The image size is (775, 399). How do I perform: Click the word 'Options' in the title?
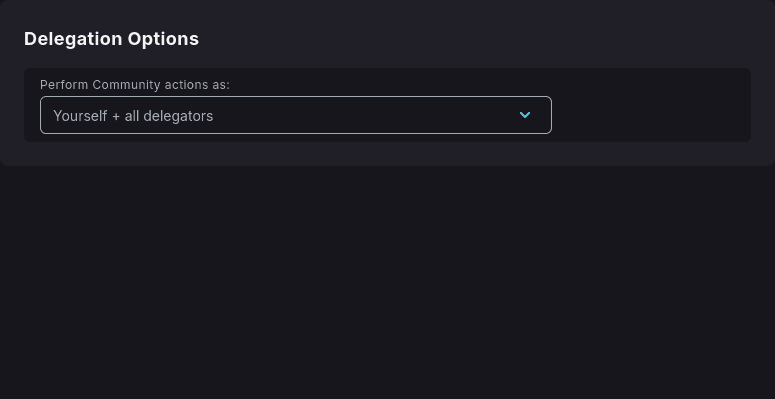click(163, 39)
